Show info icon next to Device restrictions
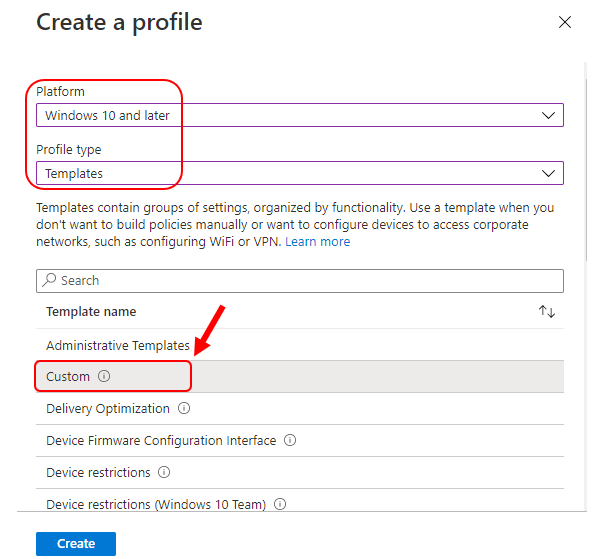 pyautogui.click(x=164, y=472)
